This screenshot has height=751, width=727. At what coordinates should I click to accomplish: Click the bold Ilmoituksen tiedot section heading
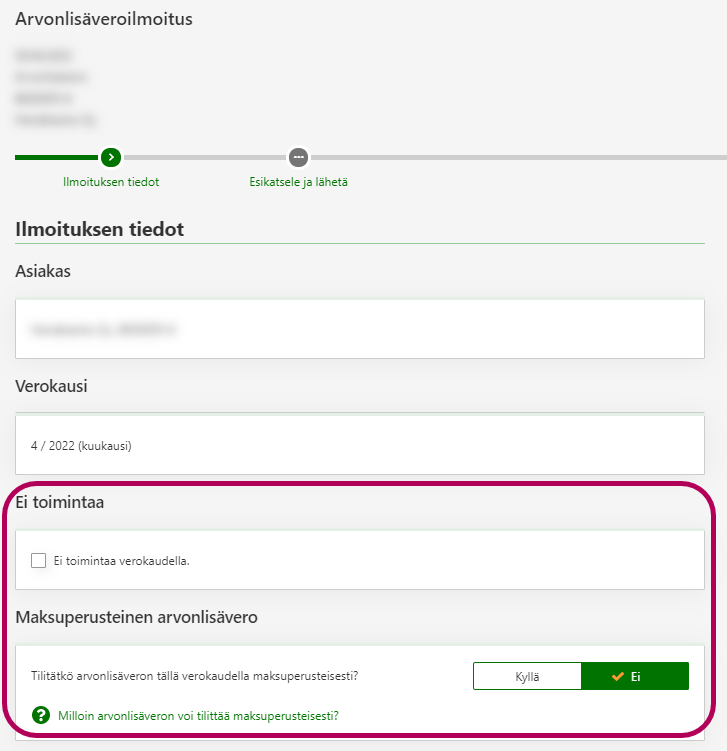point(100,229)
